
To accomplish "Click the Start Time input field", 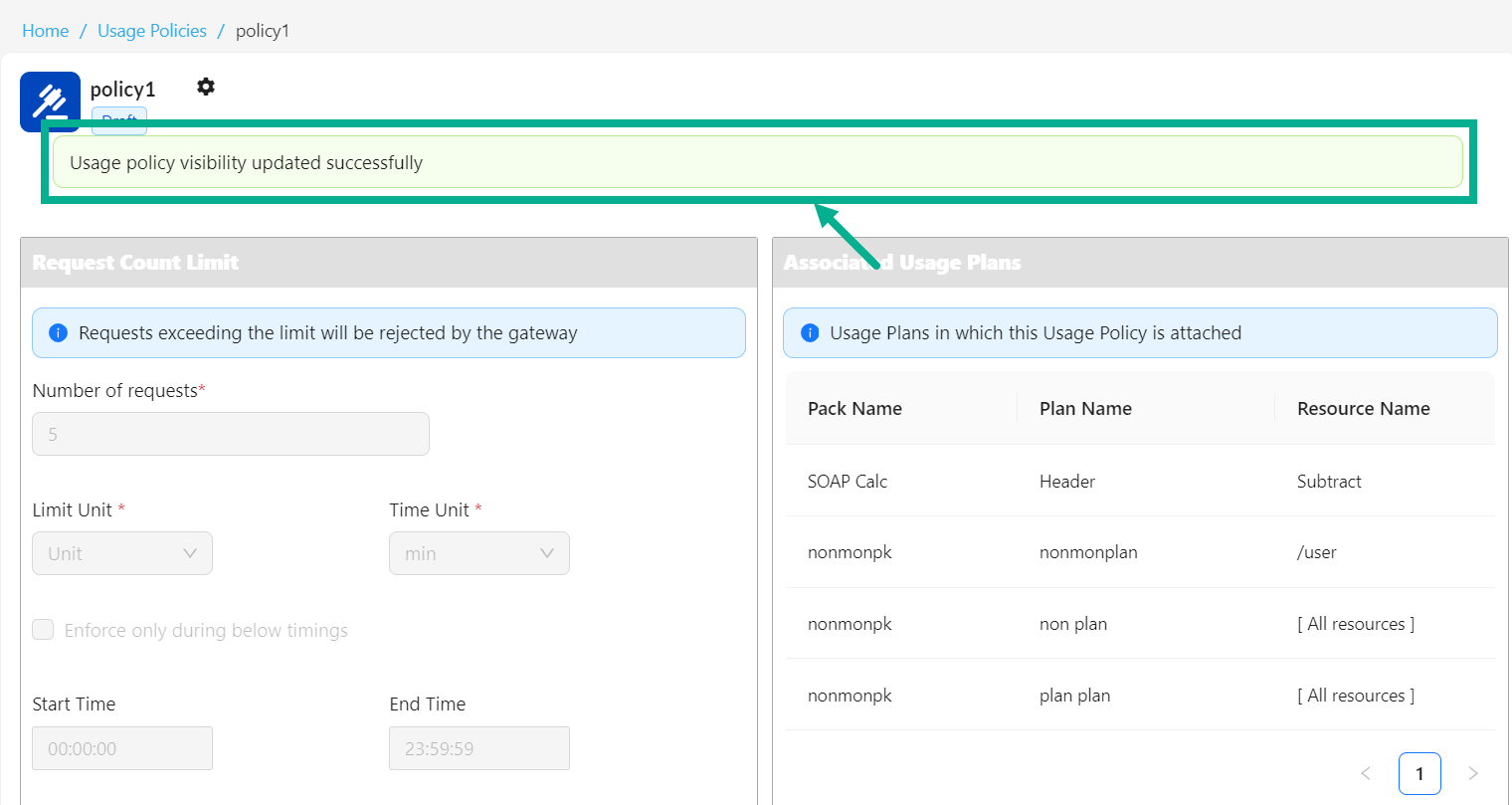I will [122, 748].
